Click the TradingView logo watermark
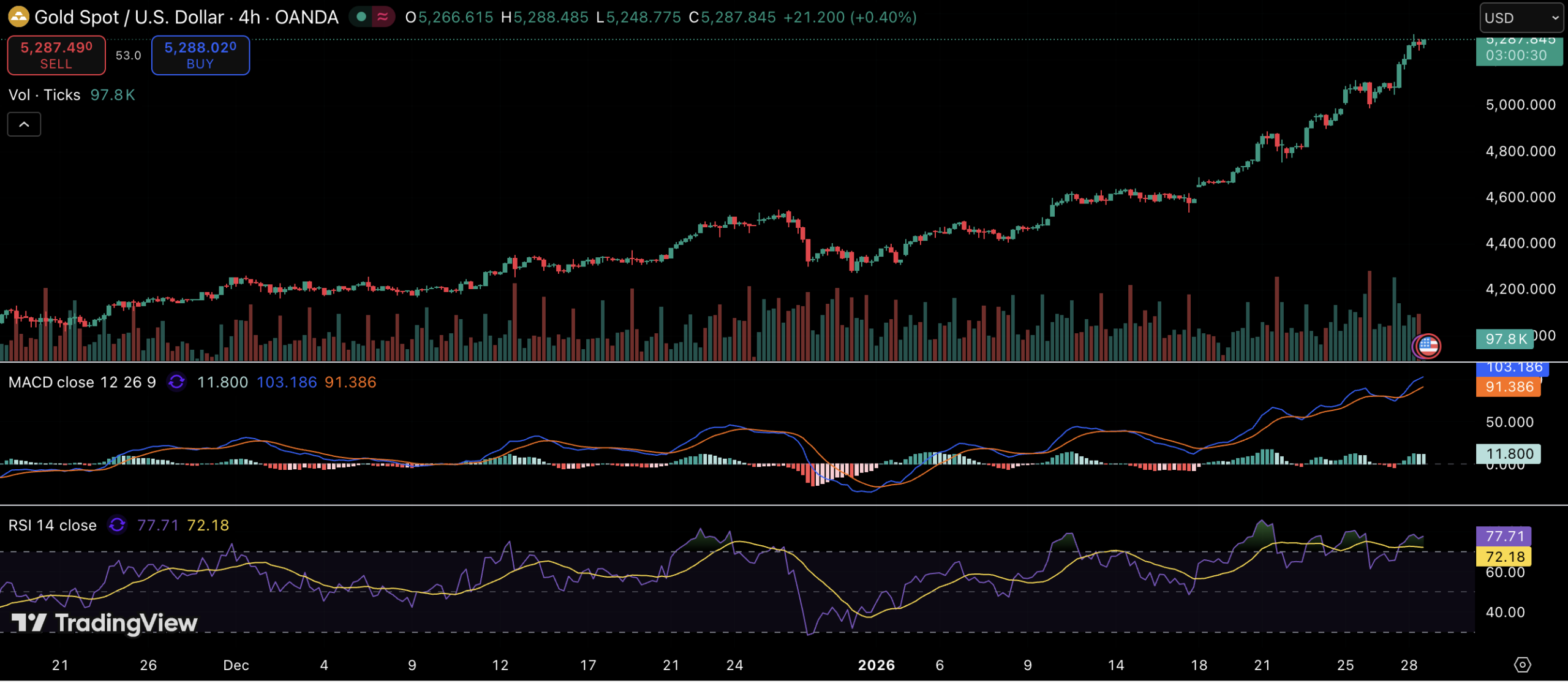The image size is (1568, 683). pos(104,623)
